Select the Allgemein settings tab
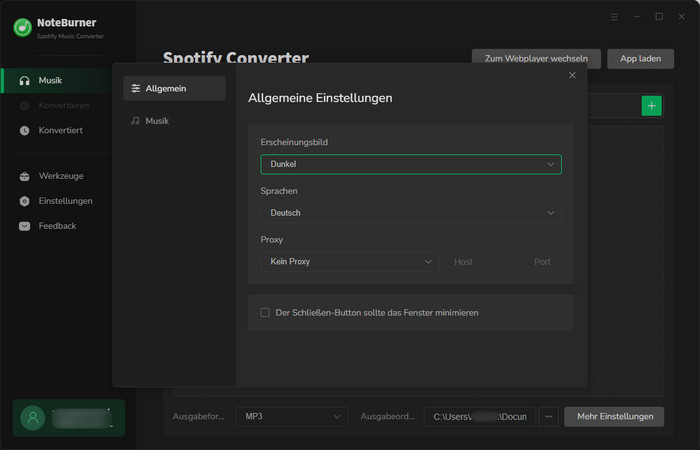Image resolution: width=700 pixels, height=450 pixels. (x=174, y=88)
